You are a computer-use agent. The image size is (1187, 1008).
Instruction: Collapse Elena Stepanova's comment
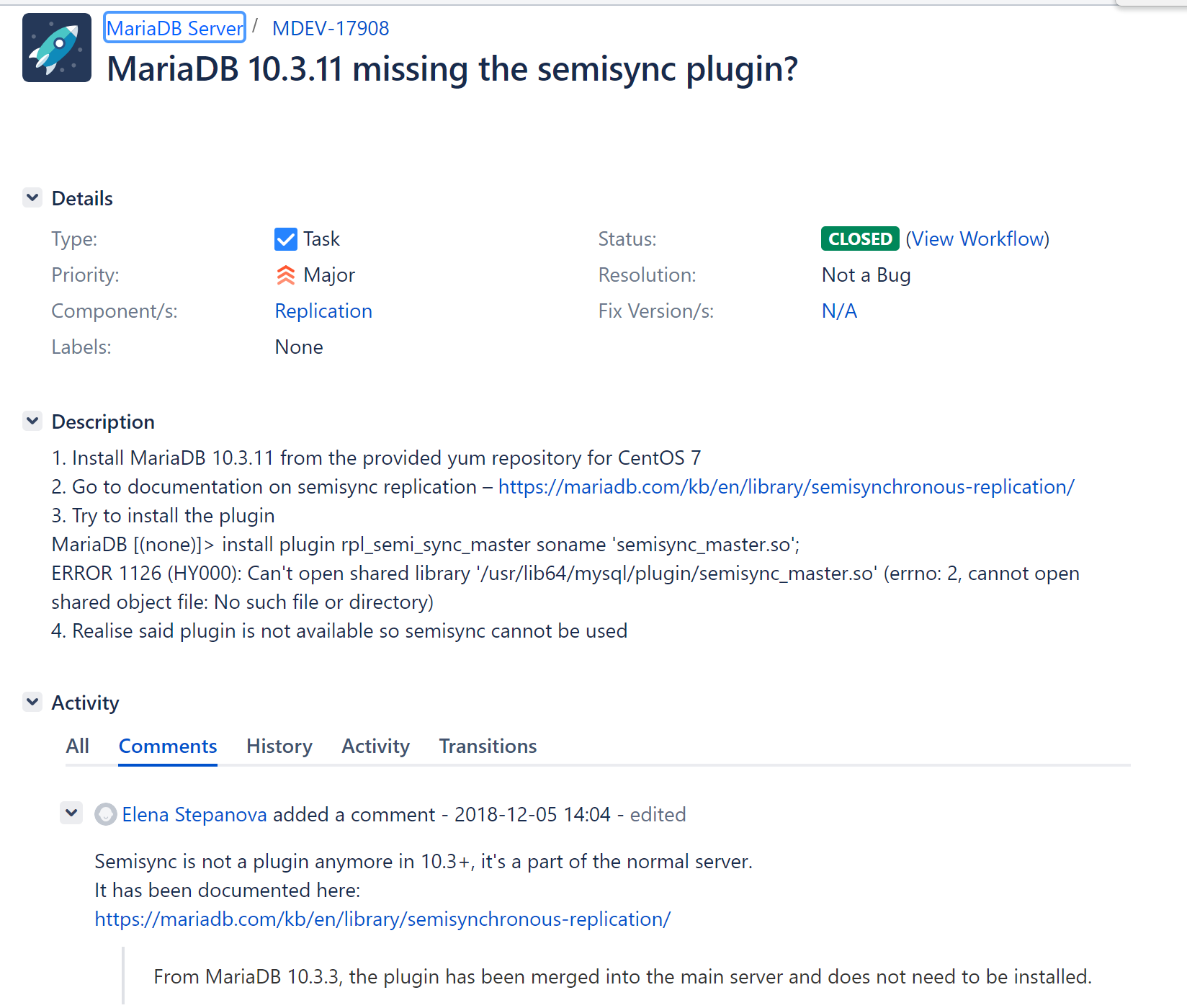pos(71,813)
